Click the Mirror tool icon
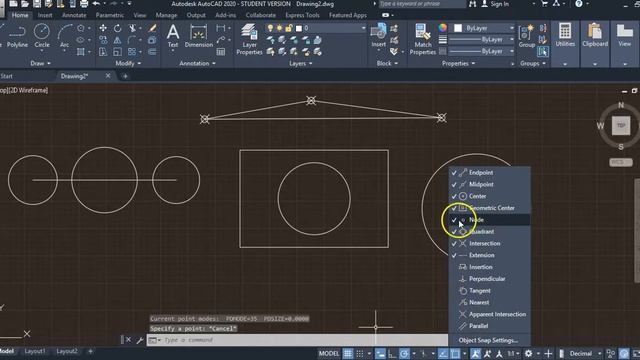Screen dimensions: 640x360 (x=118, y=40)
